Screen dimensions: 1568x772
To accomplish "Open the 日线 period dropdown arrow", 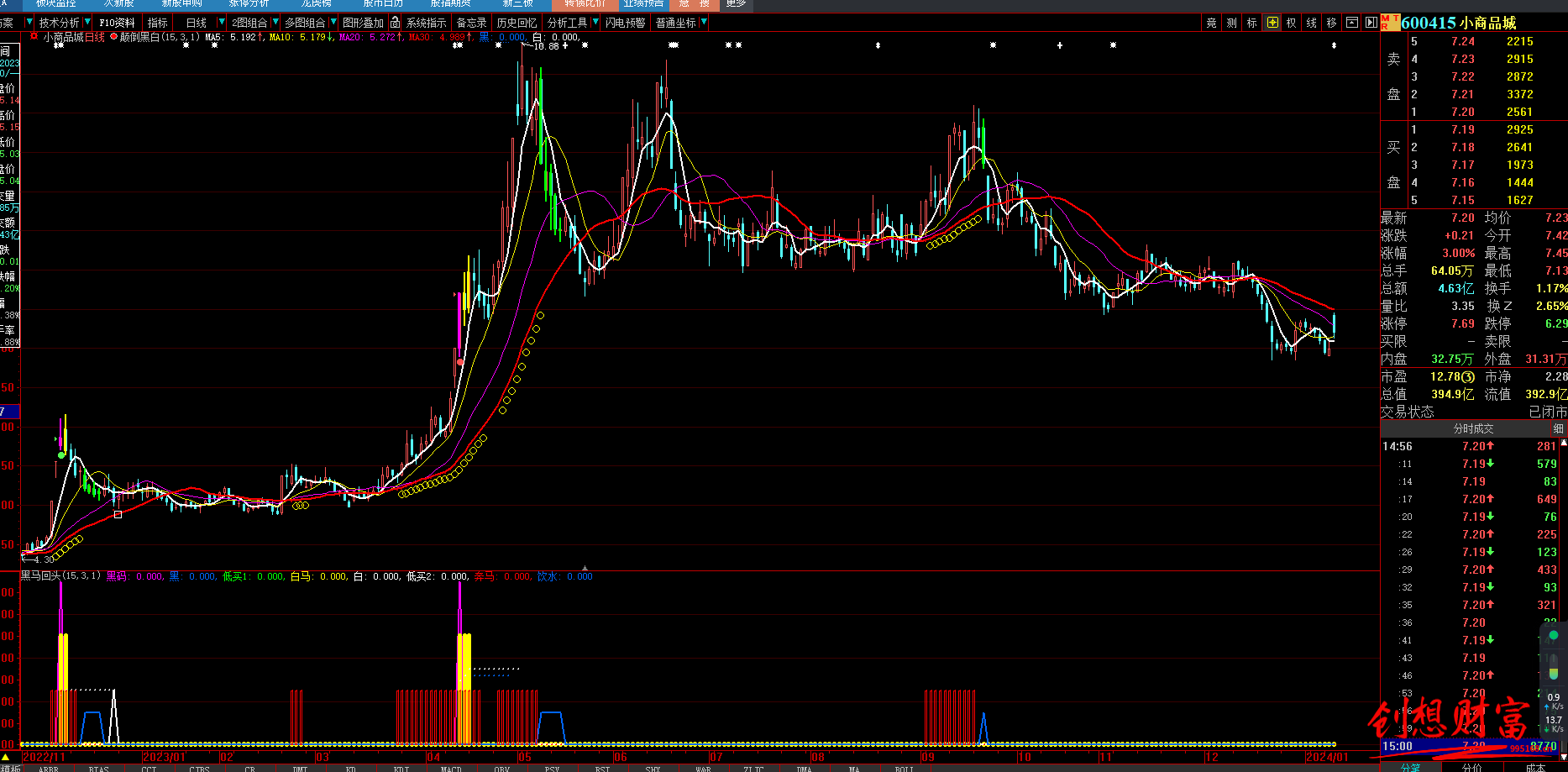I will [x=221, y=23].
